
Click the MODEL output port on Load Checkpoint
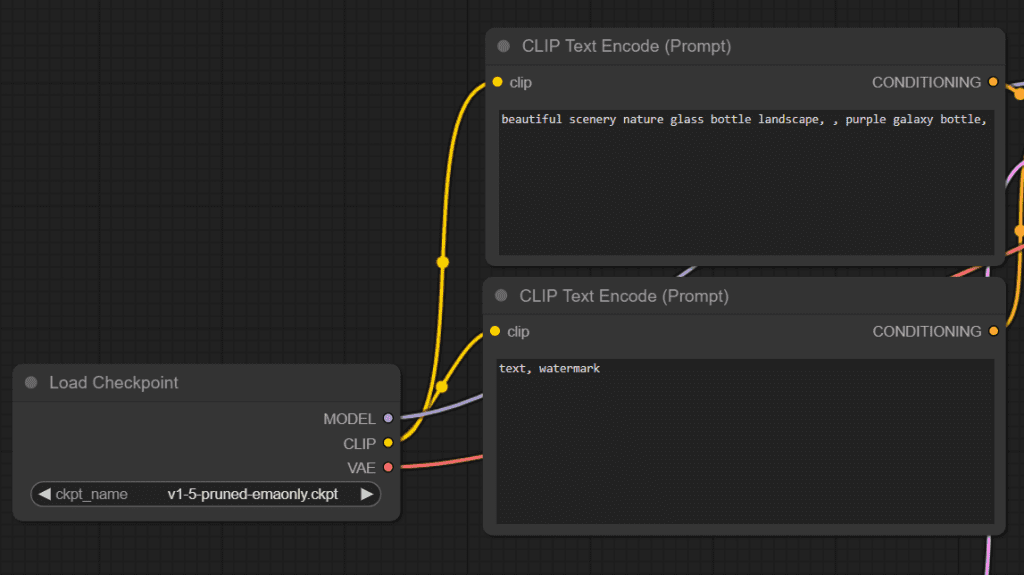[x=388, y=419]
